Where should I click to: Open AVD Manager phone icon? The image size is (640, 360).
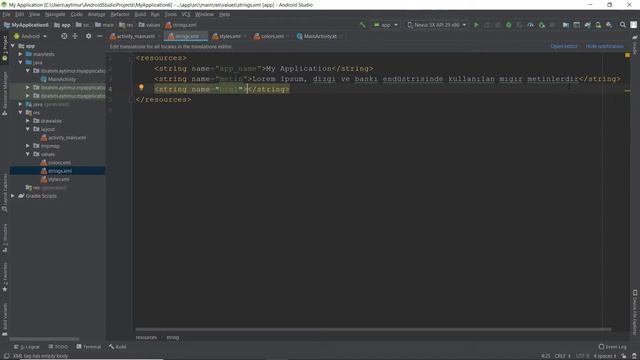pos(598,25)
